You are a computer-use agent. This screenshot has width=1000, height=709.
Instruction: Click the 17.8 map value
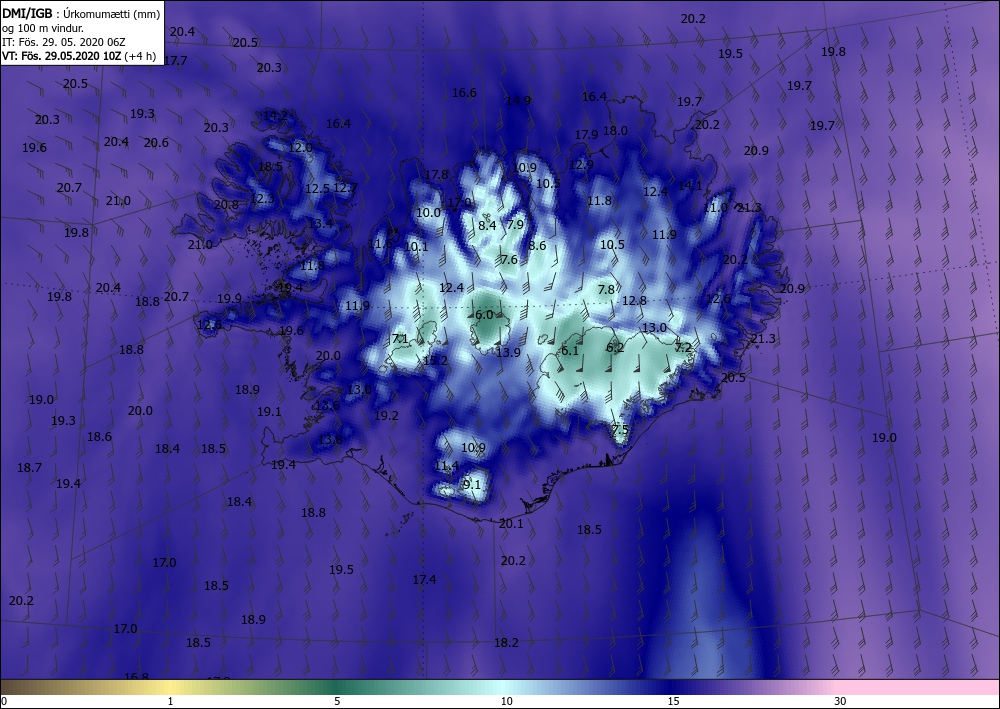point(436,175)
